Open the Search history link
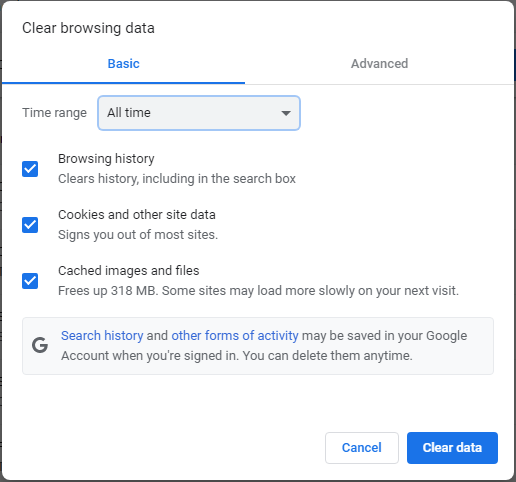Screen dimensions: 516x482 102,336
